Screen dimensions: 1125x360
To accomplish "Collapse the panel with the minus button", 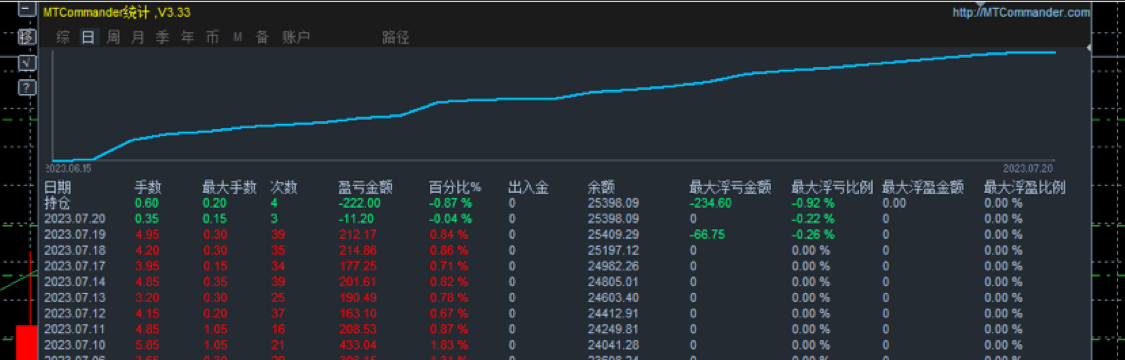I will tap(27, 10).
